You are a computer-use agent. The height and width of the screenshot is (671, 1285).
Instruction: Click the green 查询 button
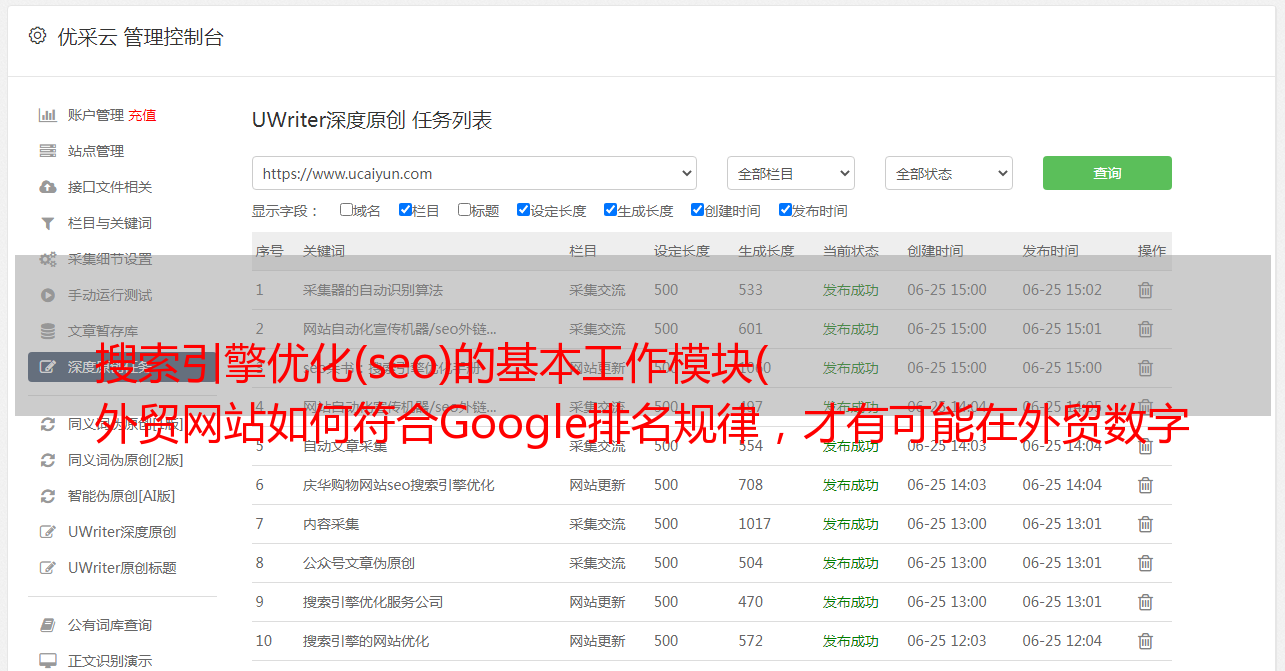[1107, 173]
